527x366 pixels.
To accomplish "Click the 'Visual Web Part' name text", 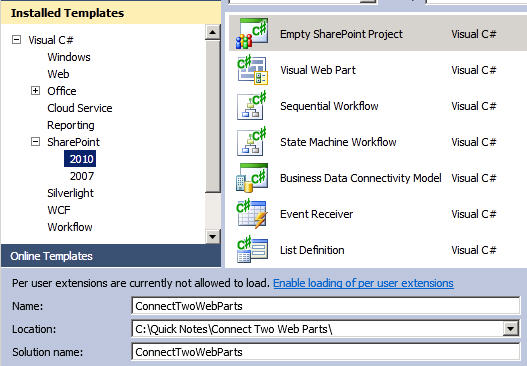I will (x=318, y=70).
